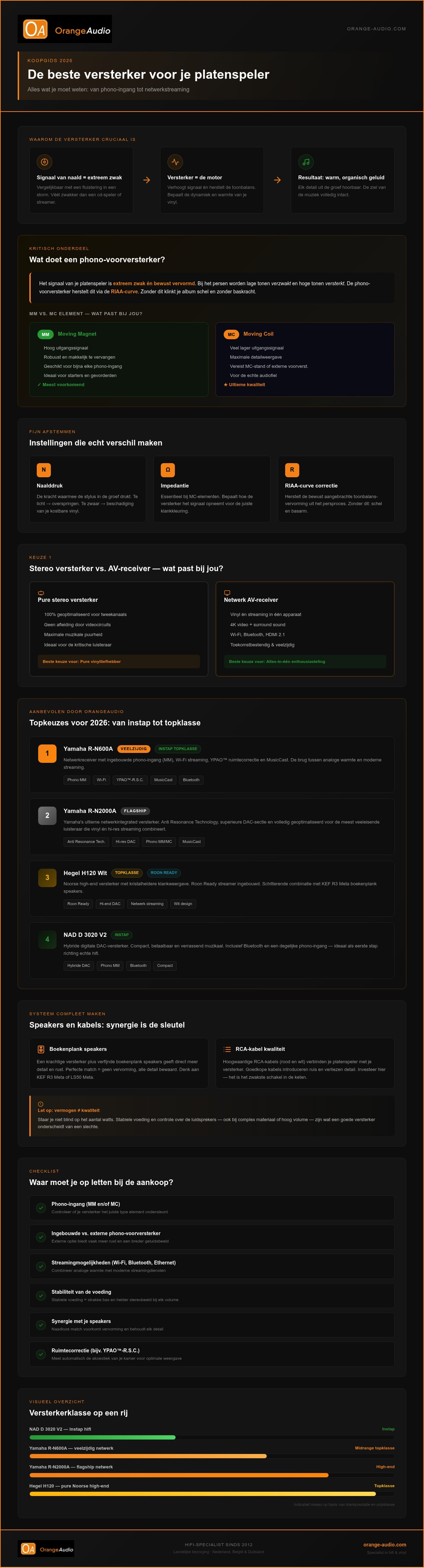Click the INSTAP TOPKLASSE badge
This screenshot has height=1568, width=424.
click(178, 749)
